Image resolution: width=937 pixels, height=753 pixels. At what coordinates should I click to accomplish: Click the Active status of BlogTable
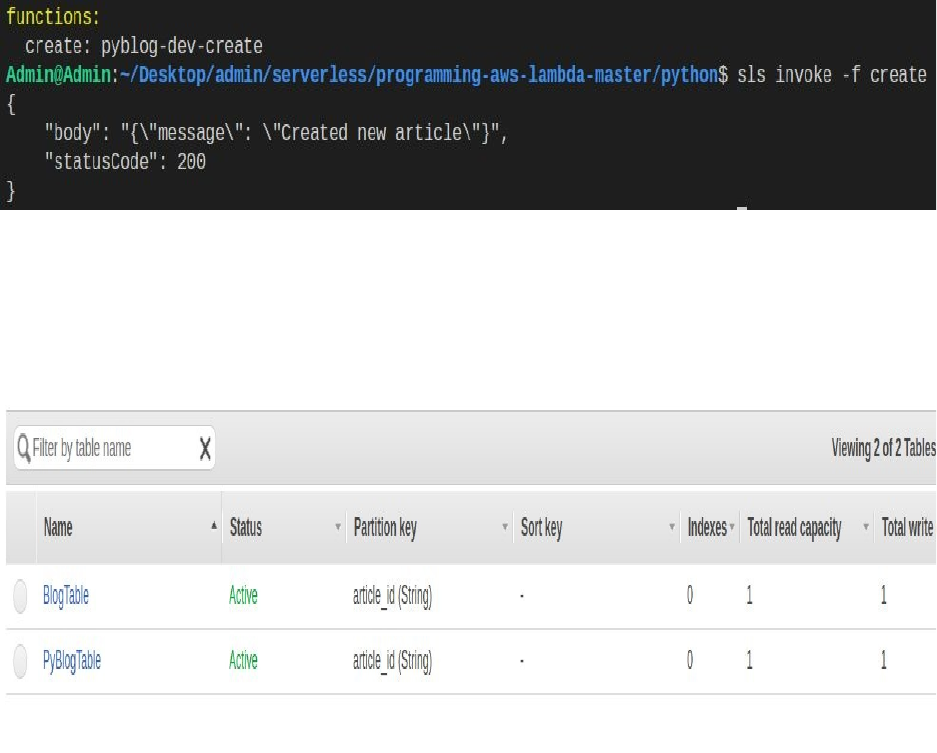click(243, 596)
